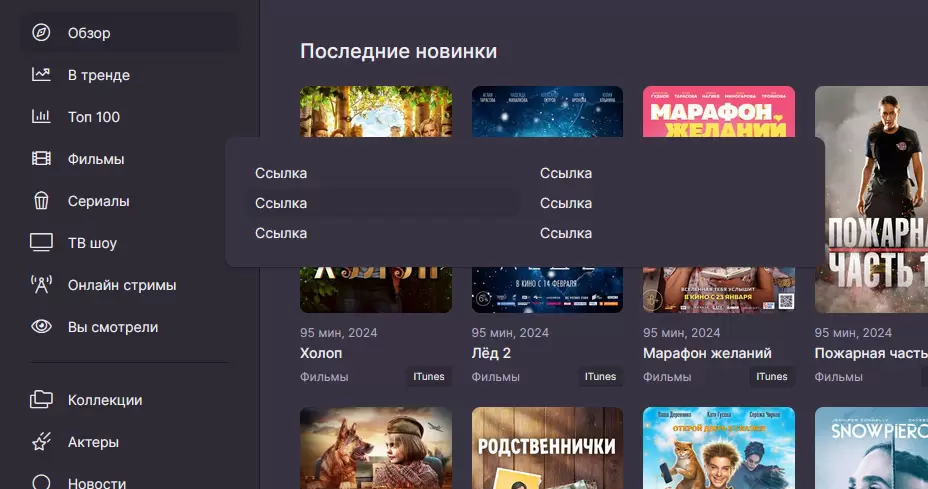Screen dimensions: 928x489
Task: Click the Последние новинки heading
Action: (398, 52)
